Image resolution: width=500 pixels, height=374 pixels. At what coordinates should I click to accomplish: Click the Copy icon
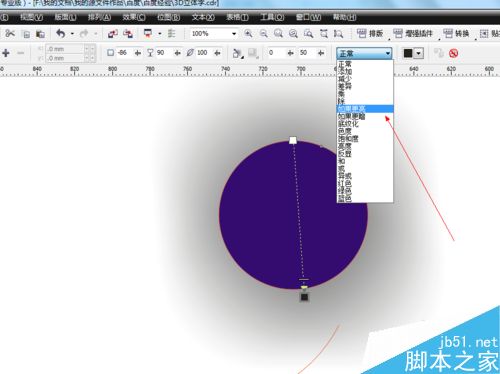[26, 34]
